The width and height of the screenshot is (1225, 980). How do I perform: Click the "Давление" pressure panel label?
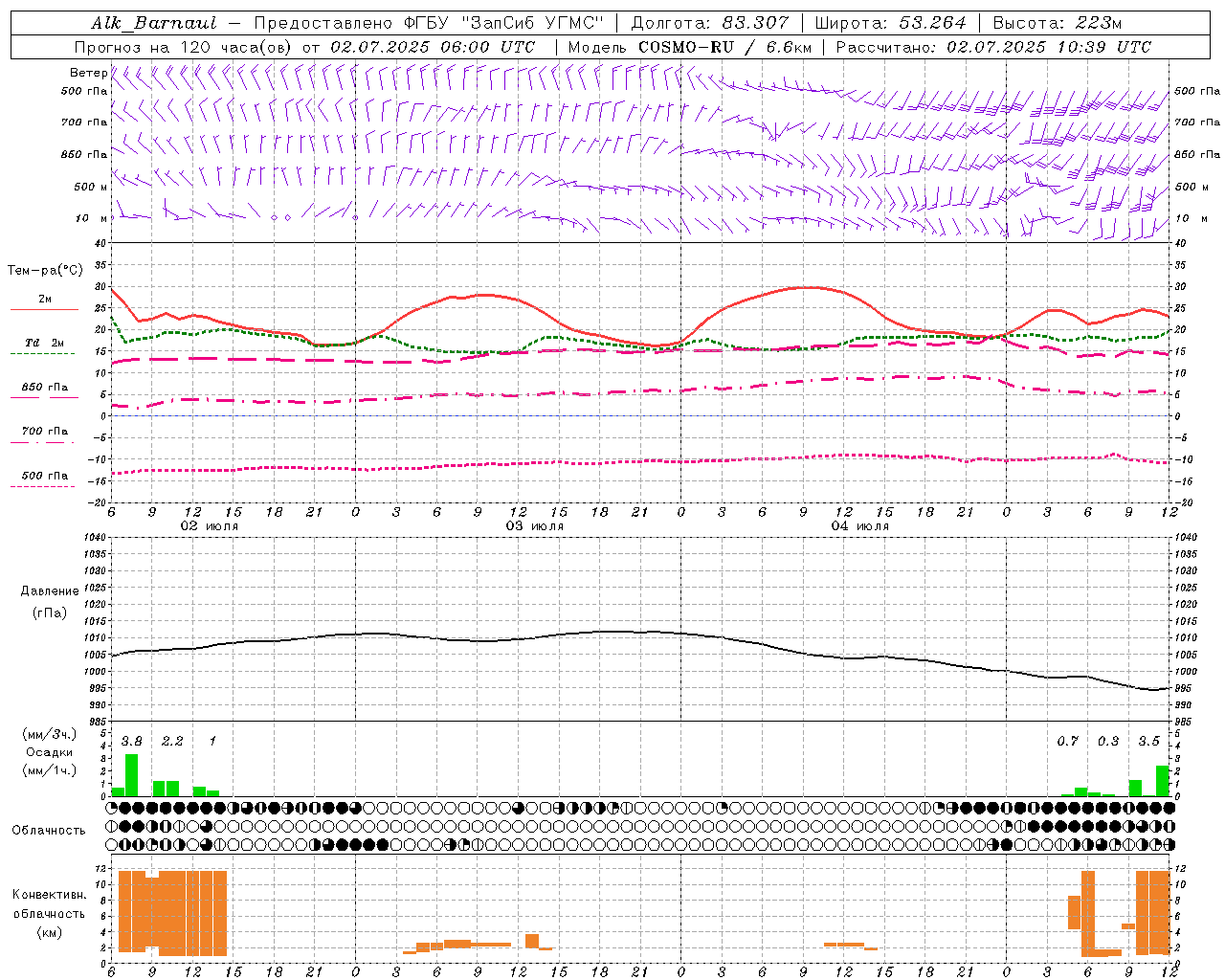pos(50,590)
